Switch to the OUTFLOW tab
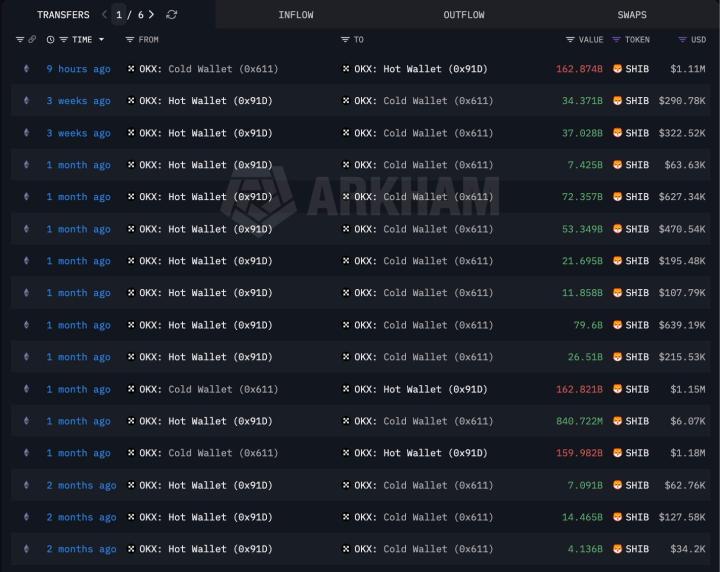The width and height of the screenshot is (720, 572). coord(464,15)
